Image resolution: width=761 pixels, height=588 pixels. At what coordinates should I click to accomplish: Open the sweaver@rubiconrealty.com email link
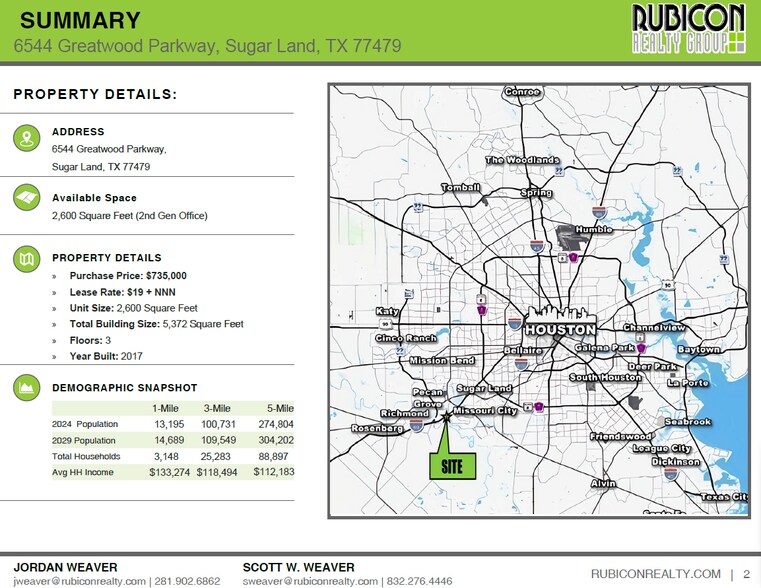tap(311, 580)
